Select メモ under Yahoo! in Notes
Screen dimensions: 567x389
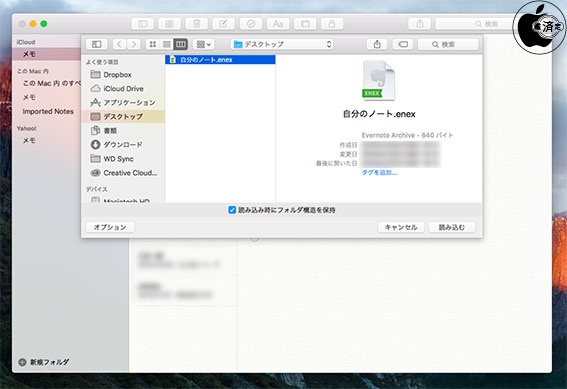[x=46, y=140]
